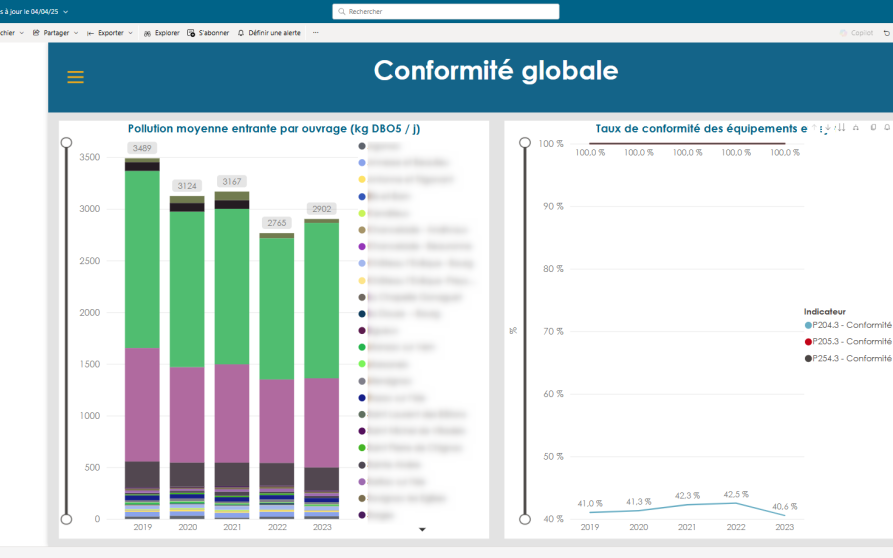Click in the Rechercher search field
The height and width of the screenshot is (558, 893).
[x=446, y=11]
